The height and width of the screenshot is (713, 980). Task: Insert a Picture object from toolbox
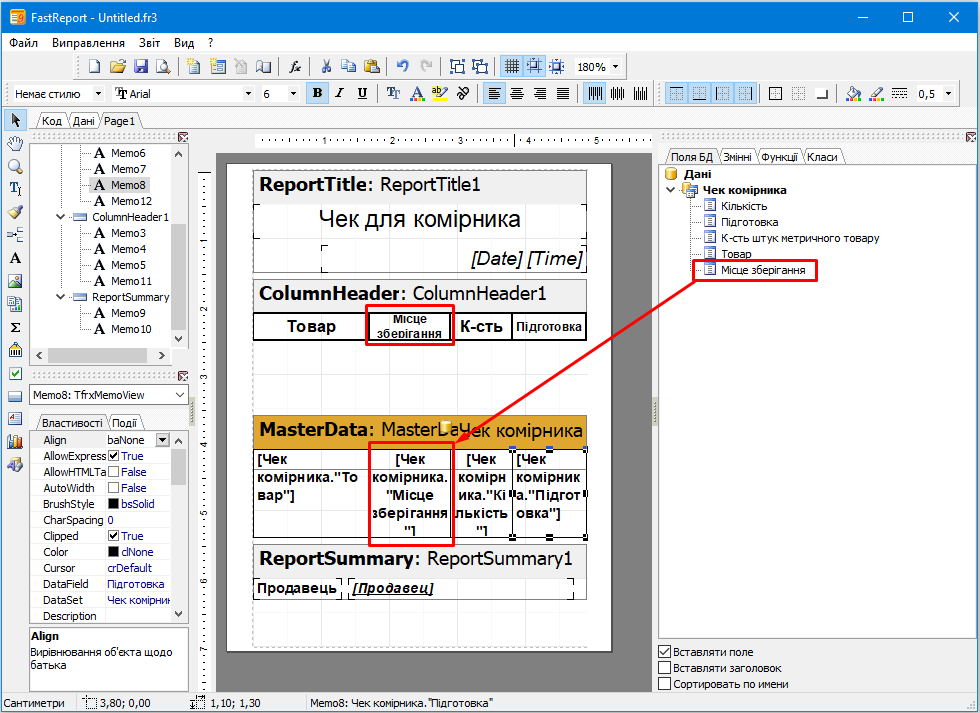[15, 281]
